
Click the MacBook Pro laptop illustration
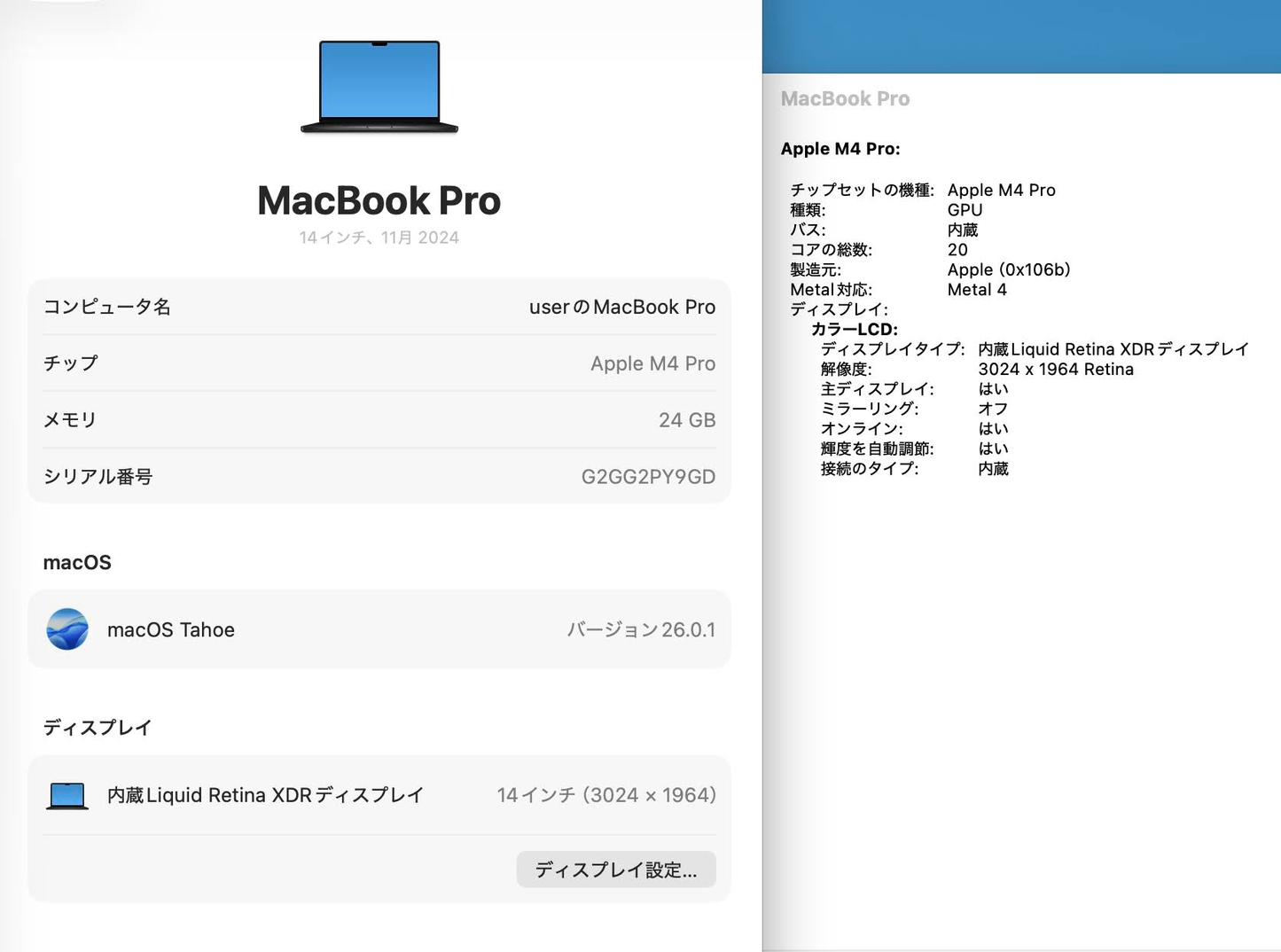click(379, 87)
